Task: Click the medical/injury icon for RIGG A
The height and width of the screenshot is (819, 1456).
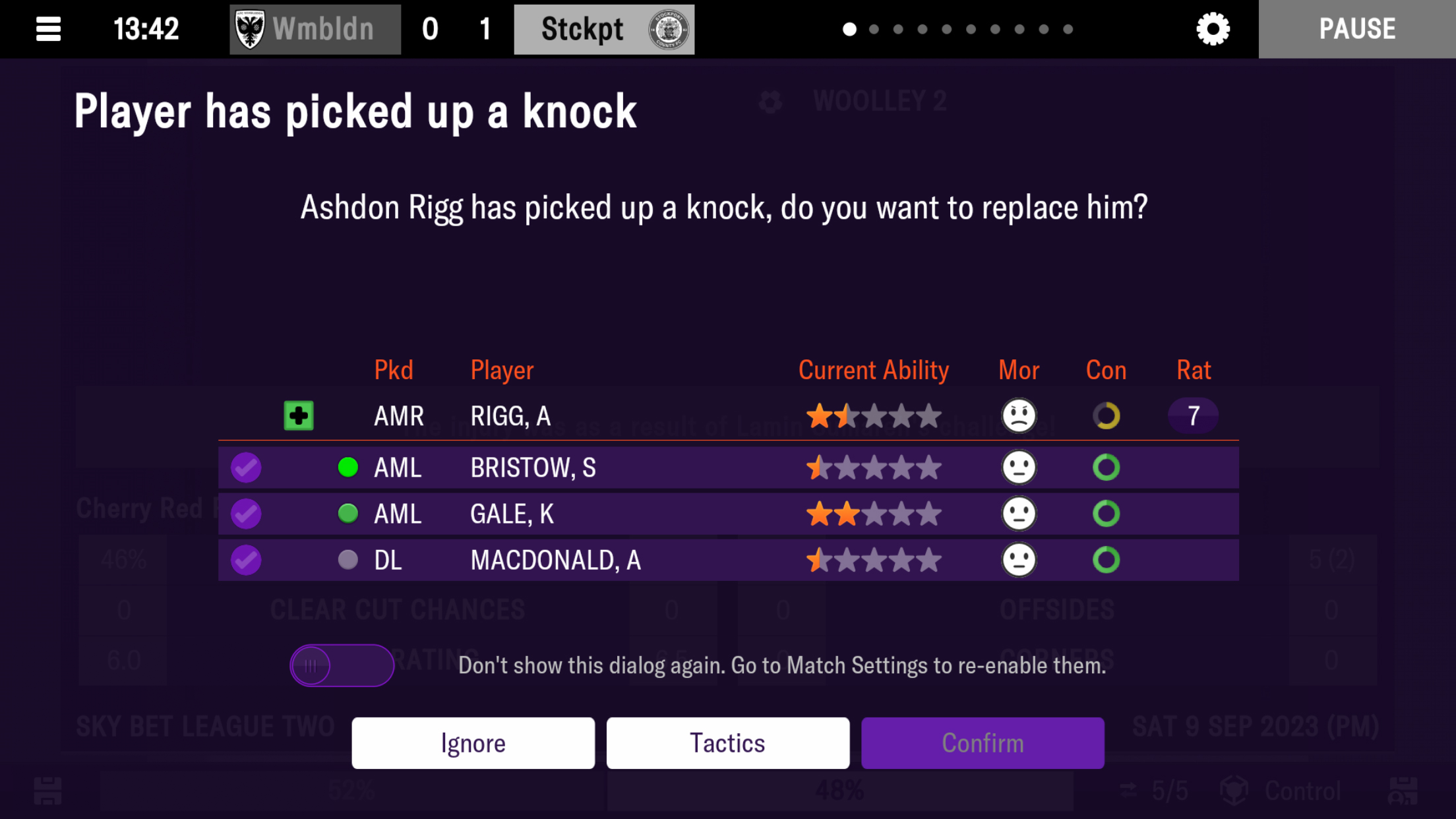Action: pos(298,415)
